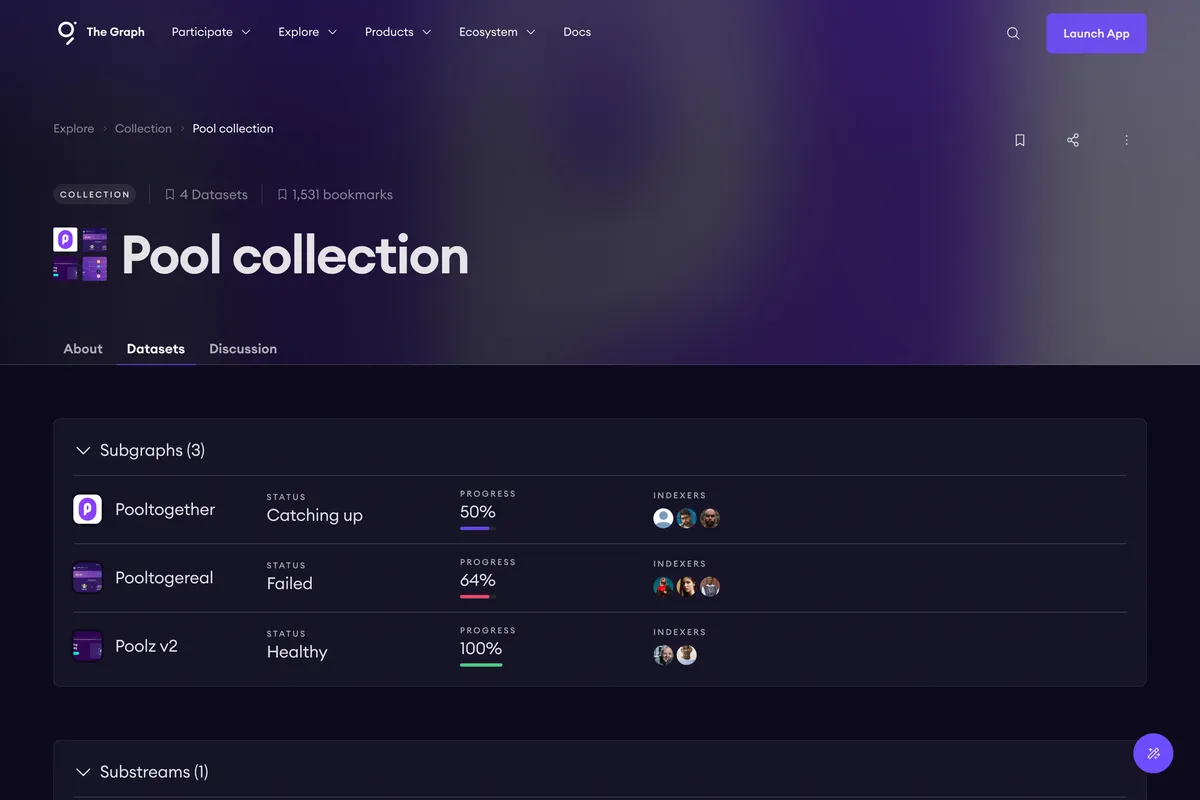
Task: Click The Graph logo icon
Action: pos(67,32)
